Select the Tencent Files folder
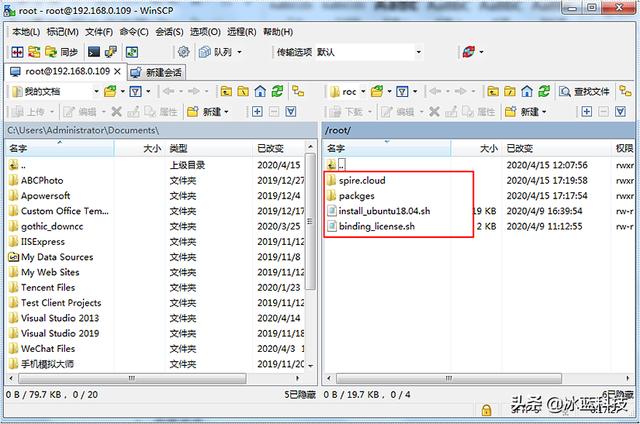 (48, 288)
